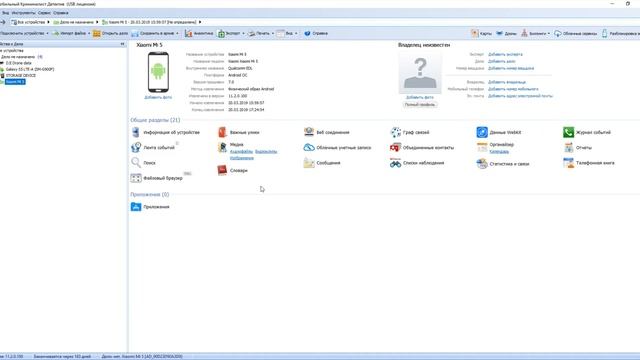Viewport: 640px width, 360px height.
Task: Open the Drones (Дроны) toolbar tool
Action: 506,33
